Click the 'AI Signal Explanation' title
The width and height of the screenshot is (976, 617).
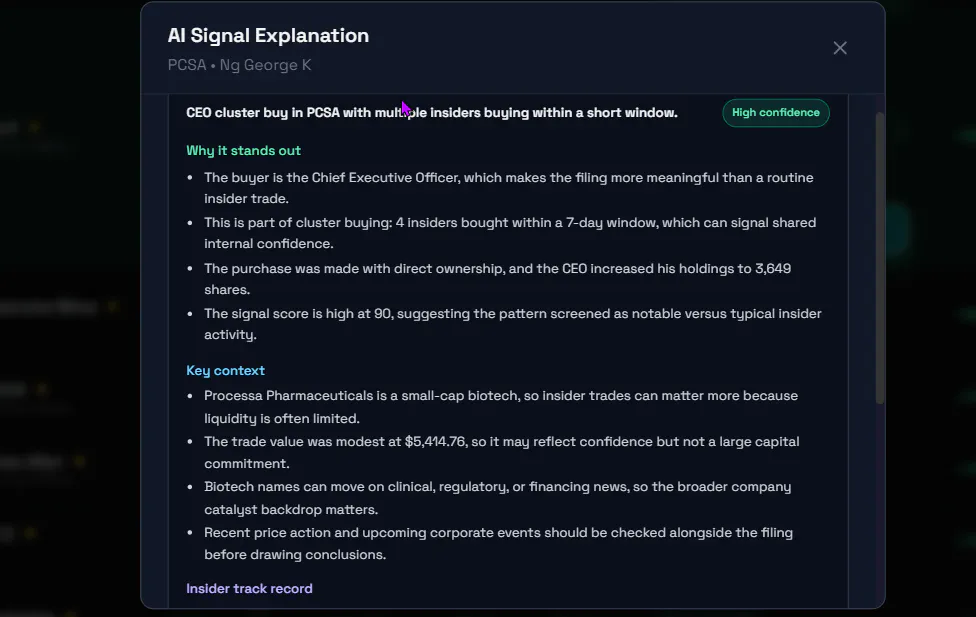(x=268, y=35)
